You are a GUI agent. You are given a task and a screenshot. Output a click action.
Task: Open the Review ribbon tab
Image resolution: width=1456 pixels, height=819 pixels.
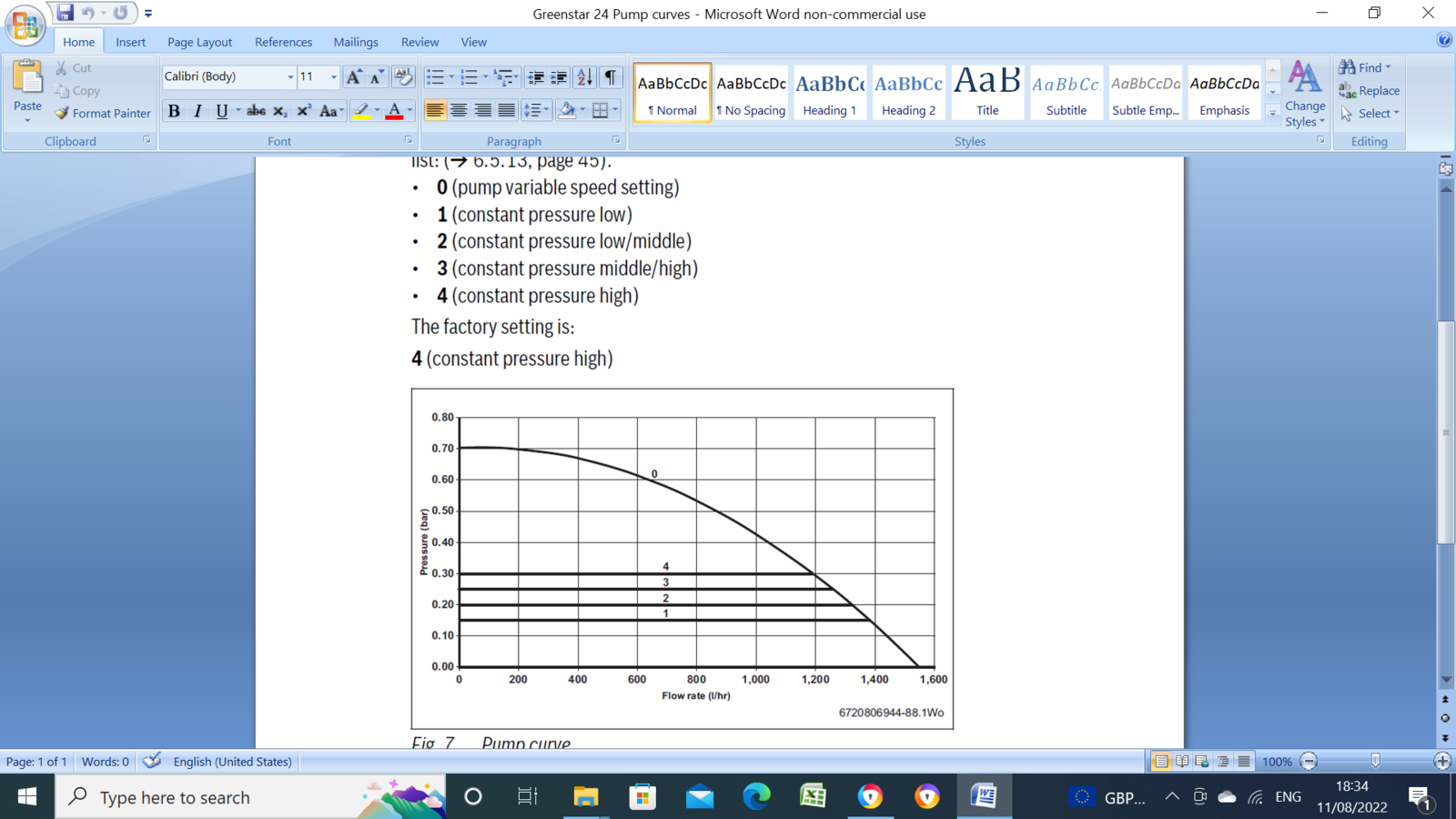[x=420, y=42]
